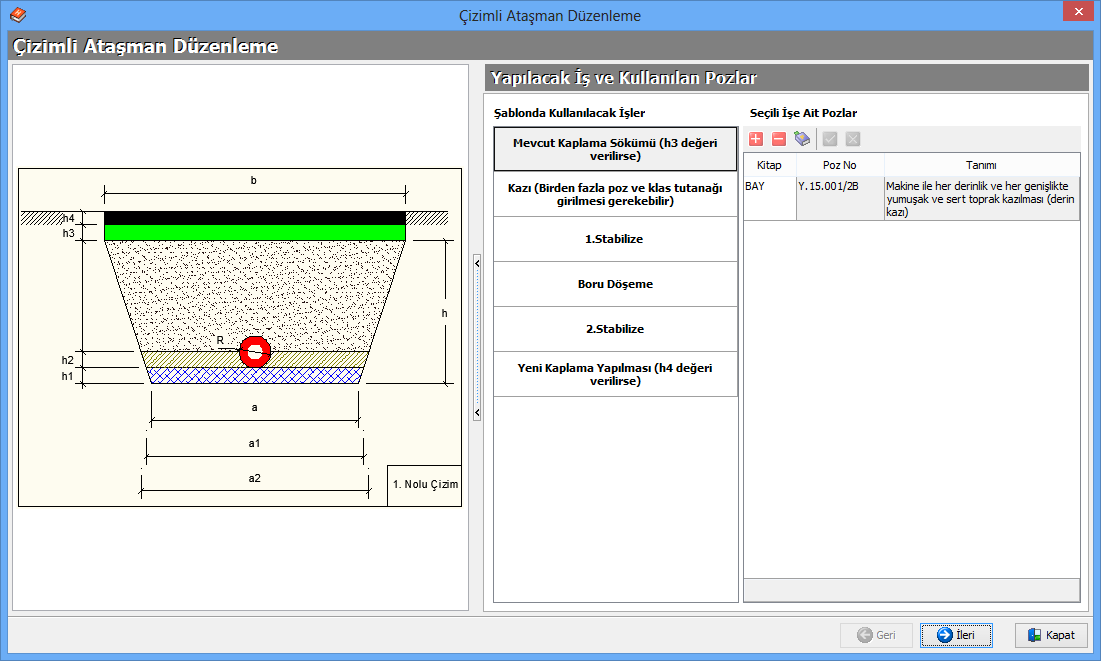
Task: Select the Kazı work item
Action: click(x=615, y=194)
